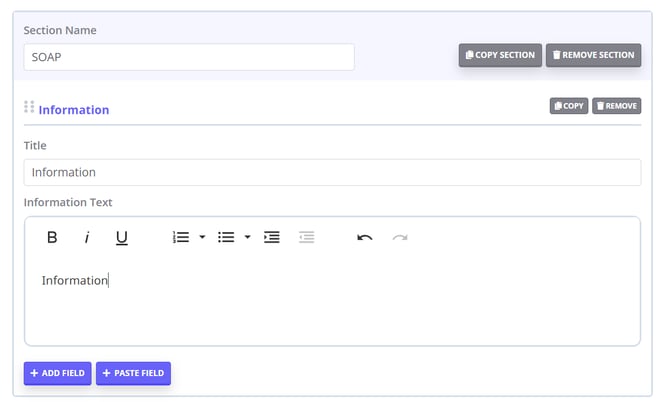Image resolution: width=670 pixels, height=402 pixels.
Task: Open bullet list style dropdown arrow
Action: (x=247, y=238)
